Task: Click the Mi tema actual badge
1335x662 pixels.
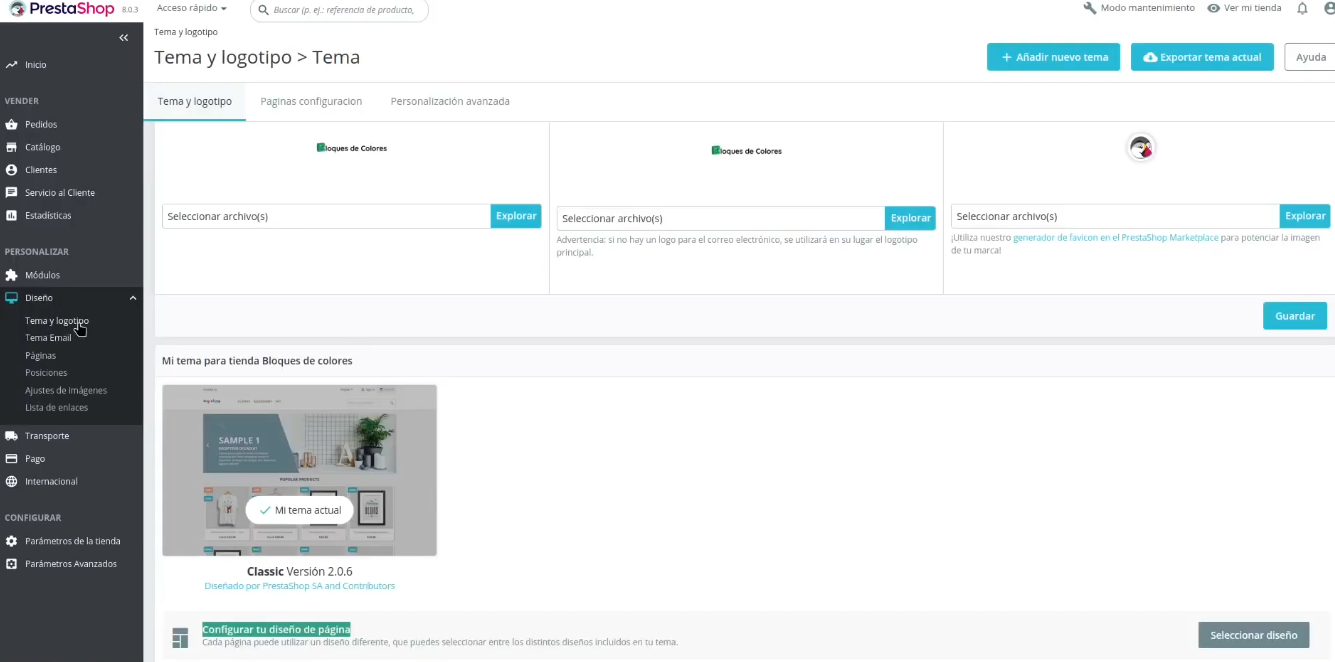Action: (x=300, y=510)
